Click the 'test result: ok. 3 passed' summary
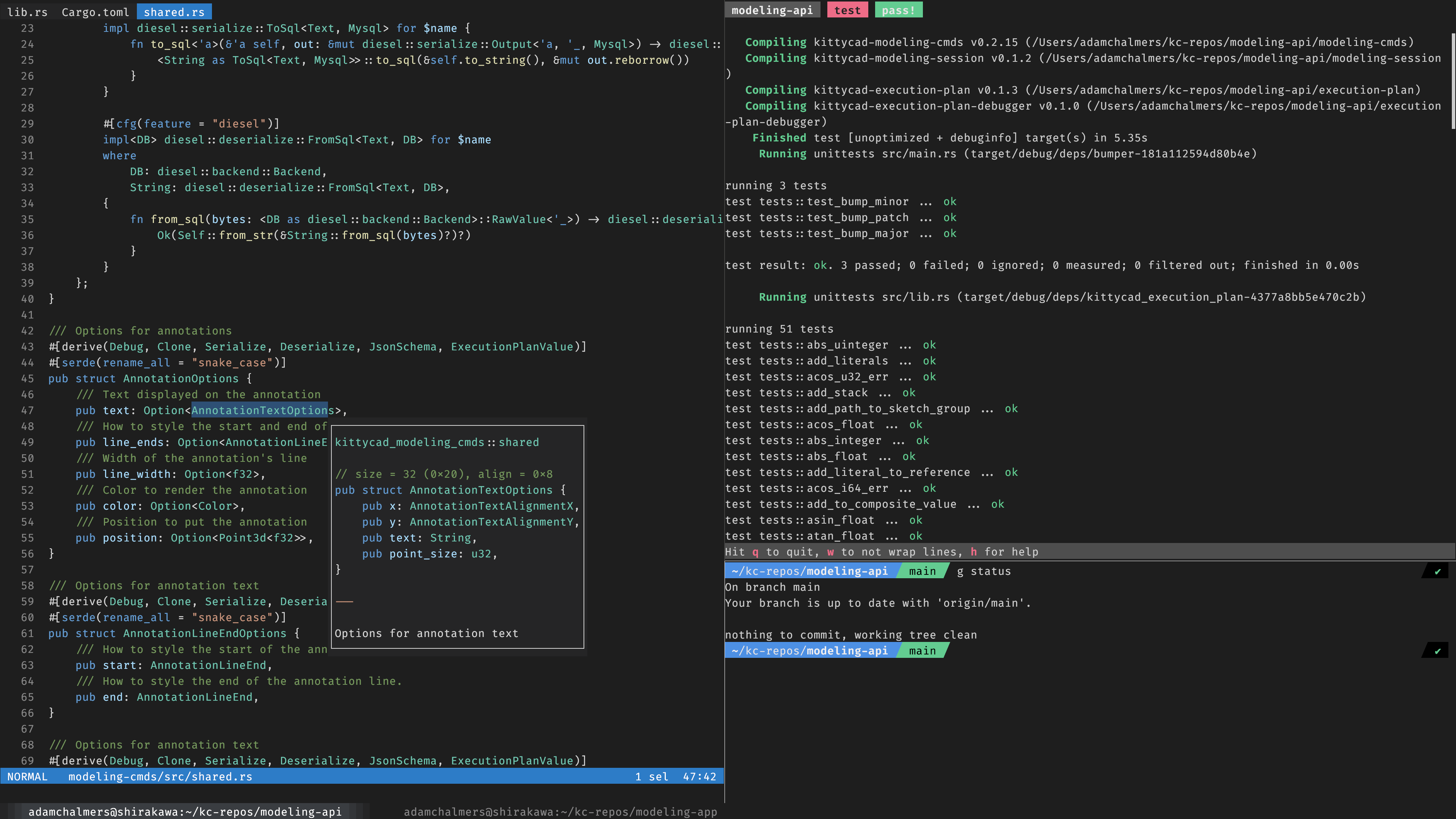Screen dimensions: 1456x819 coord(1042,266)
